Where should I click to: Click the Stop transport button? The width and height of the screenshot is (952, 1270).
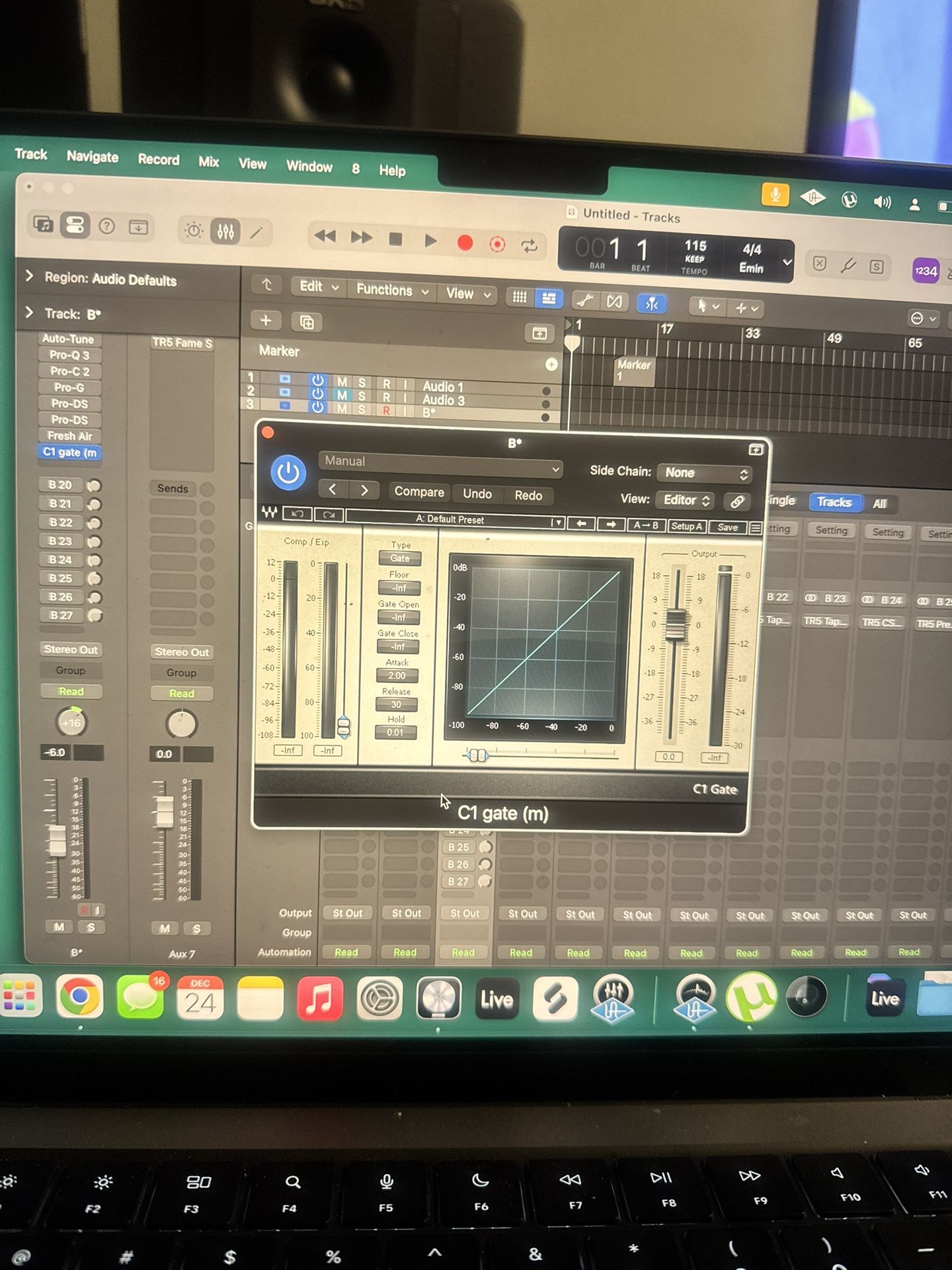tap(395, 239)
